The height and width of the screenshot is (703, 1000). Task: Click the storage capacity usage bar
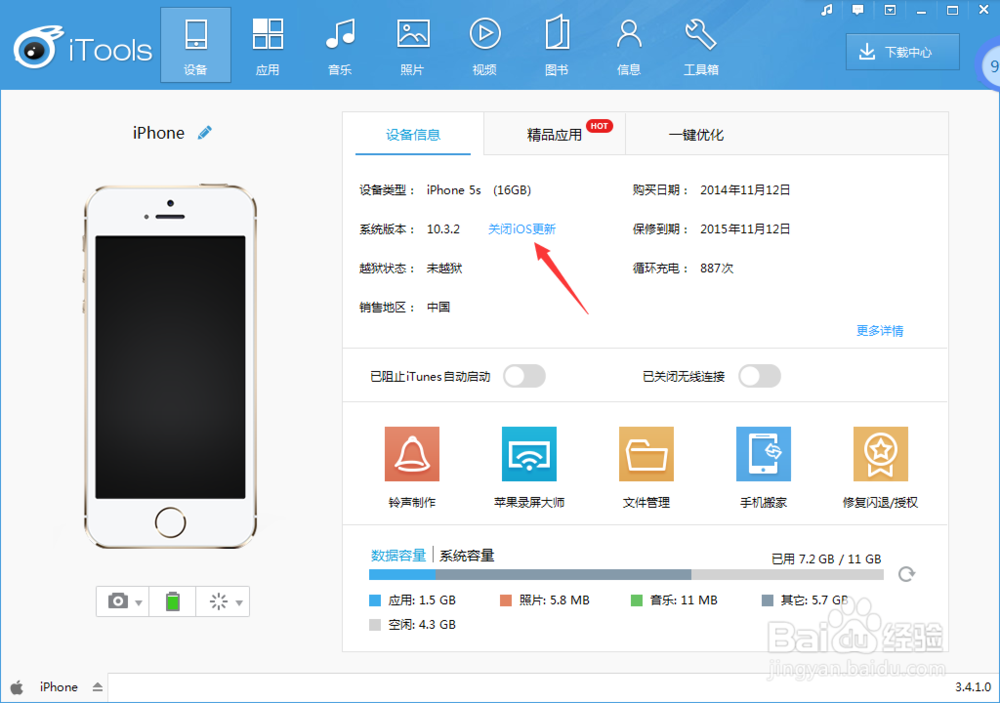click(625, 575)
